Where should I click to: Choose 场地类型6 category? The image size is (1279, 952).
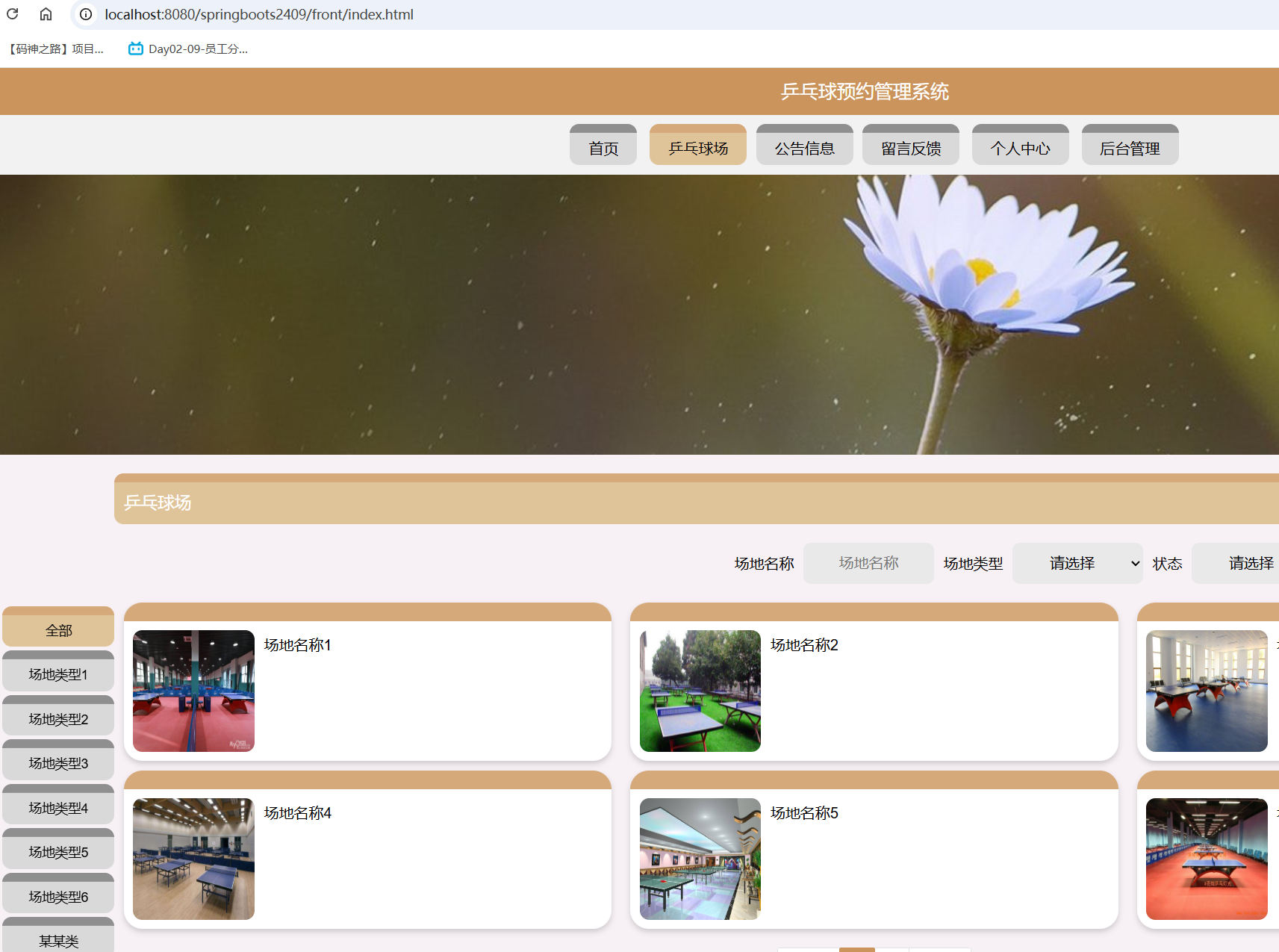coord(58,897)
